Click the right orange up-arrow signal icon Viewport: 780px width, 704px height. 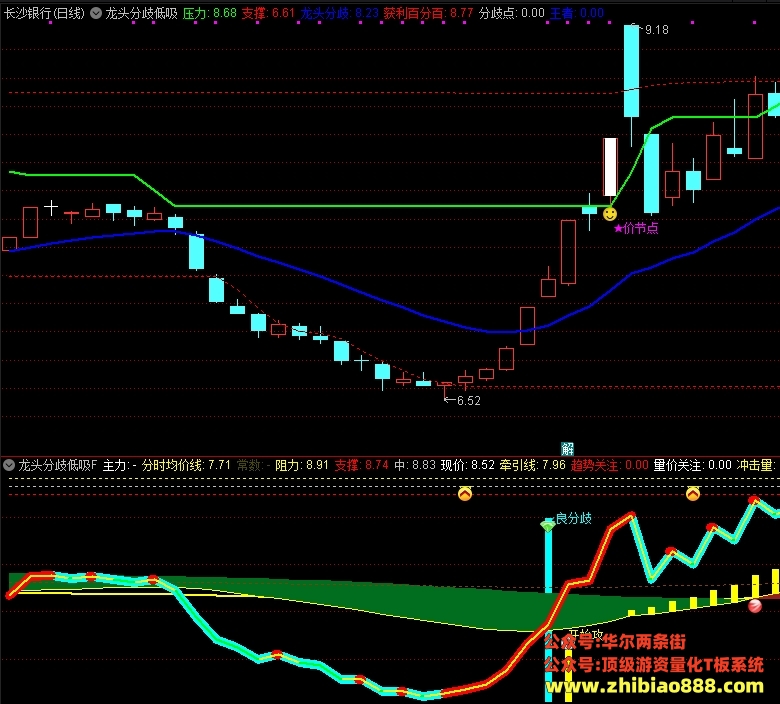(693, 494)
